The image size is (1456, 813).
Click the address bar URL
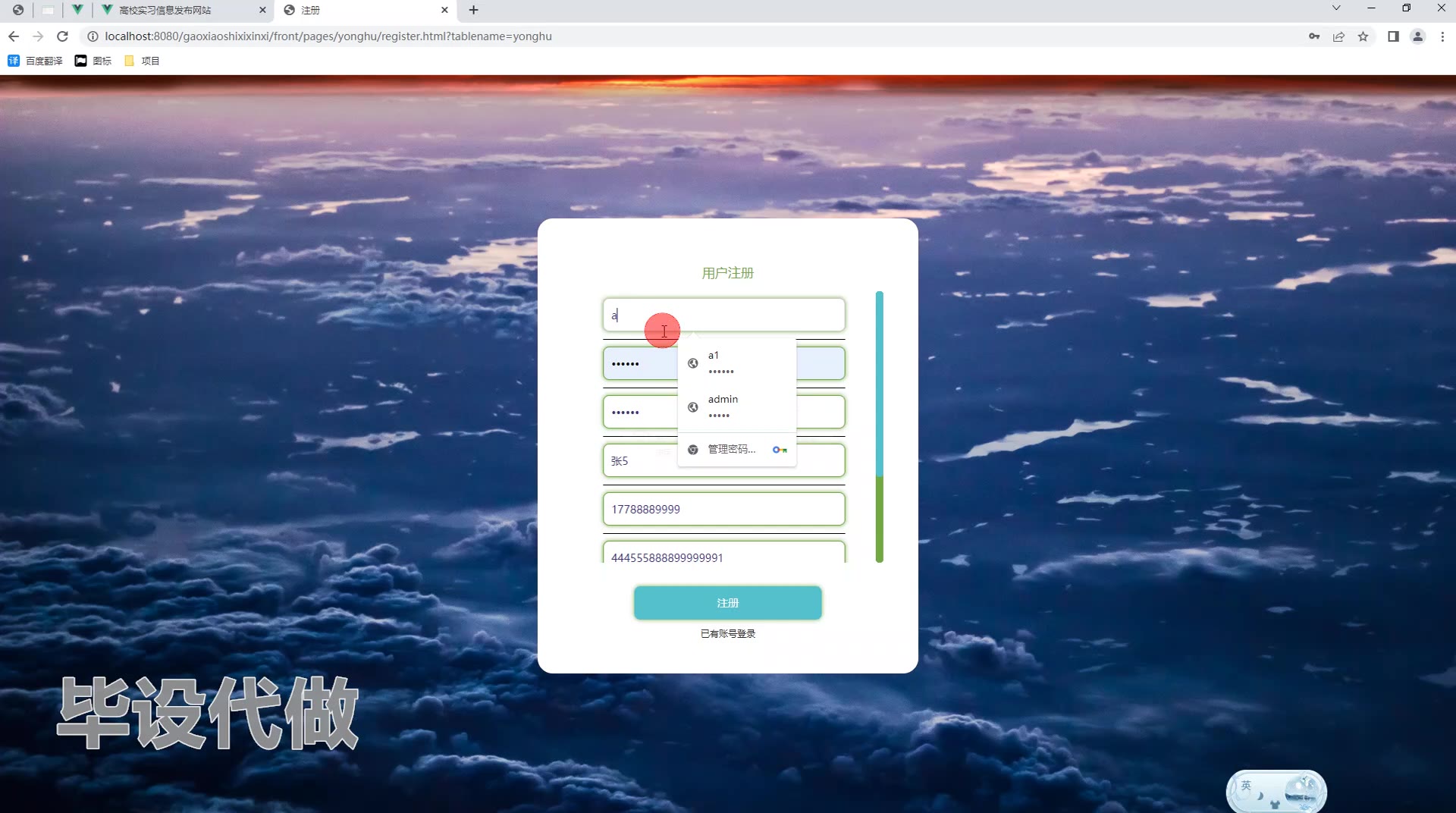(328, 36)
